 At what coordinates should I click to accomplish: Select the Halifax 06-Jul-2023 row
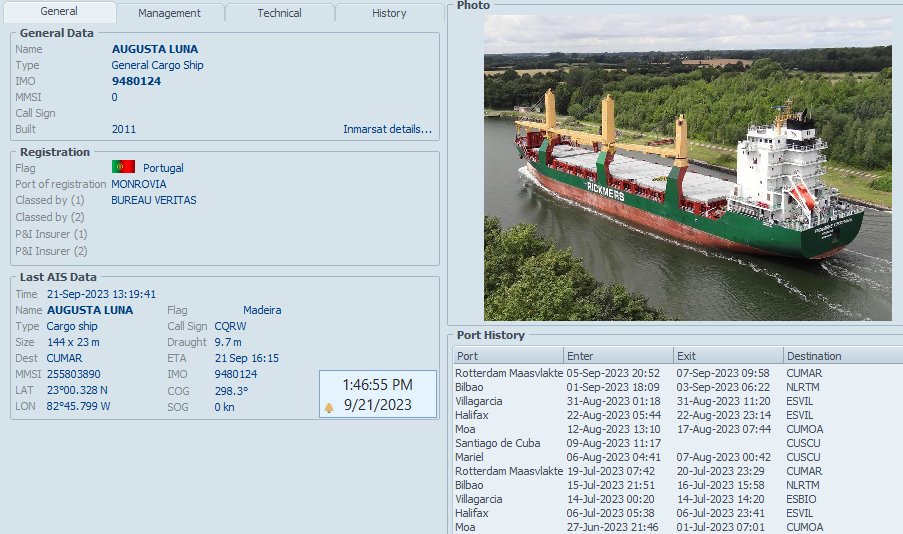pyautogui.click(x=678, y=513)
